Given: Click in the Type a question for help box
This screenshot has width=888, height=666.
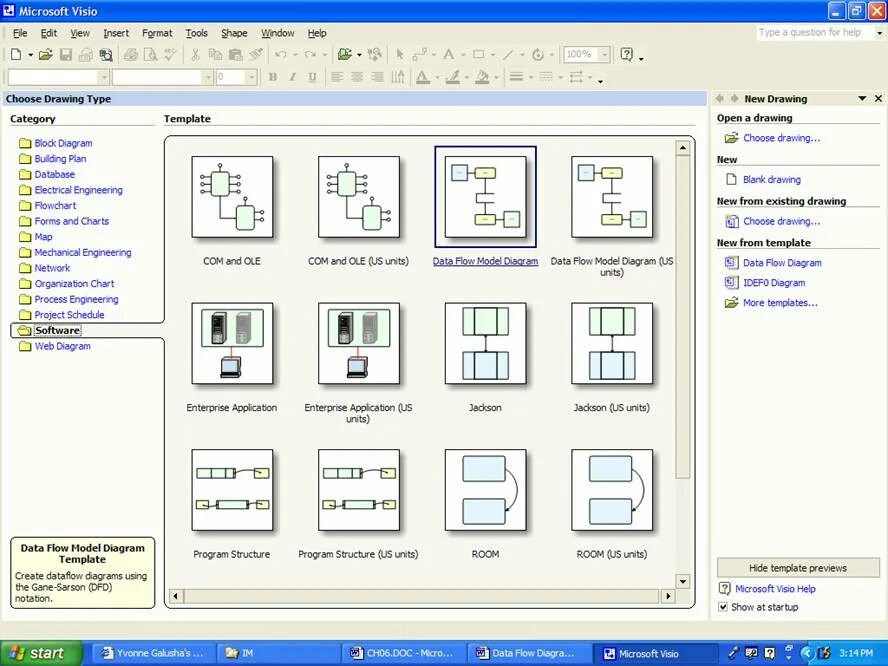Looking at the screenshot, I should (x=814, y=33).
